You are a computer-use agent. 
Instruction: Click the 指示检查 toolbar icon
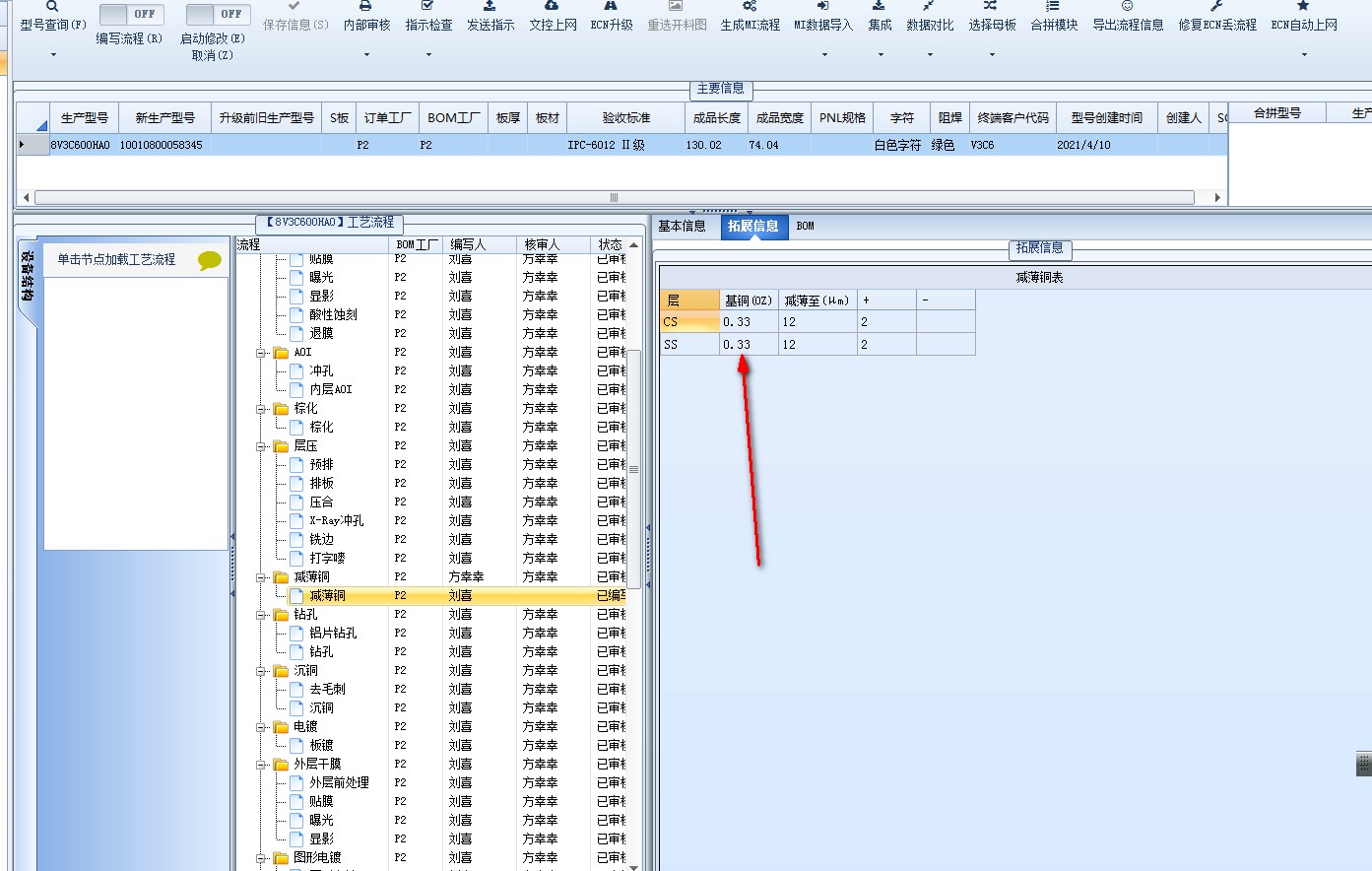point(427,6)
